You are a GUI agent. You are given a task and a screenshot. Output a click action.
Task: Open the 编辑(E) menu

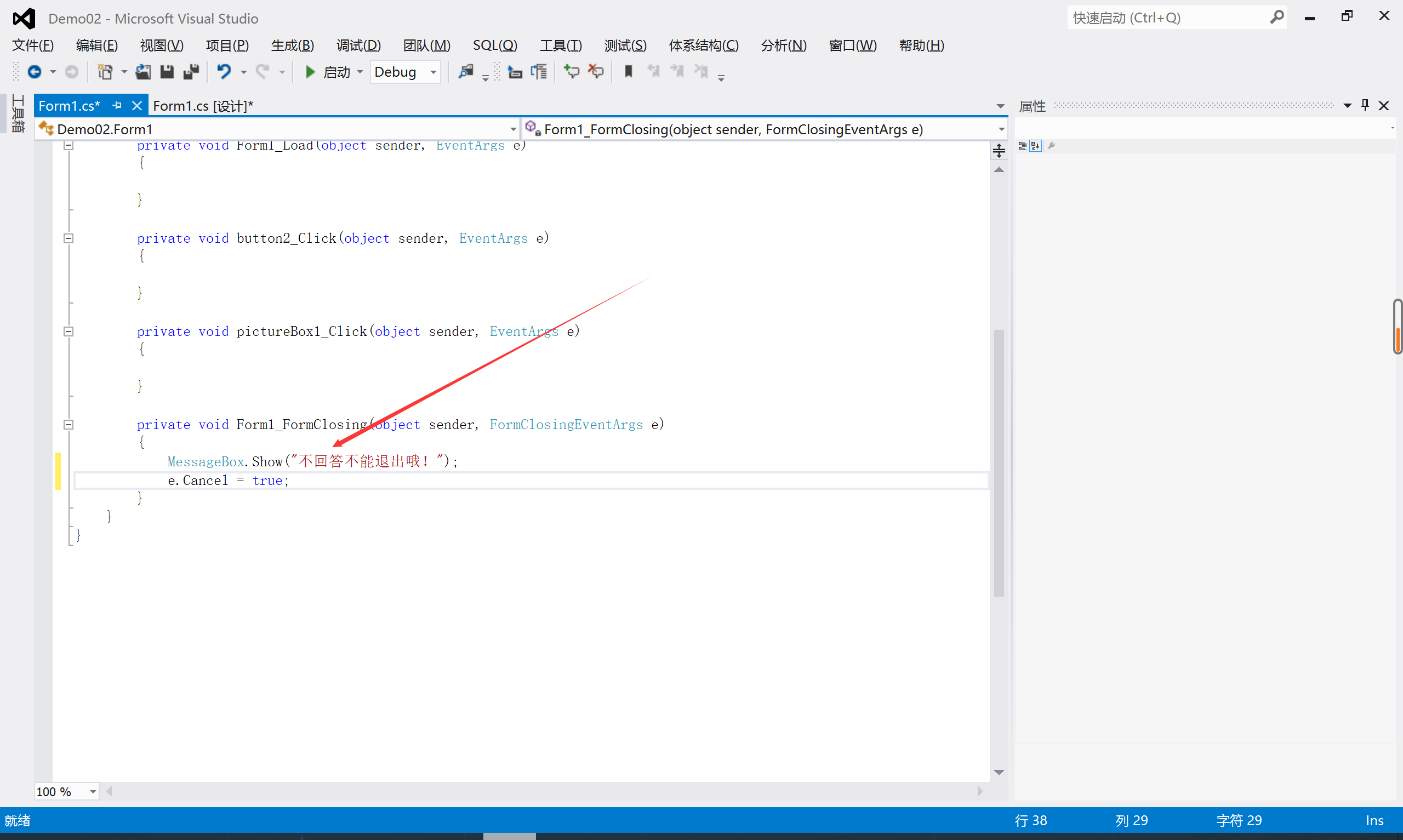(97, 45)
